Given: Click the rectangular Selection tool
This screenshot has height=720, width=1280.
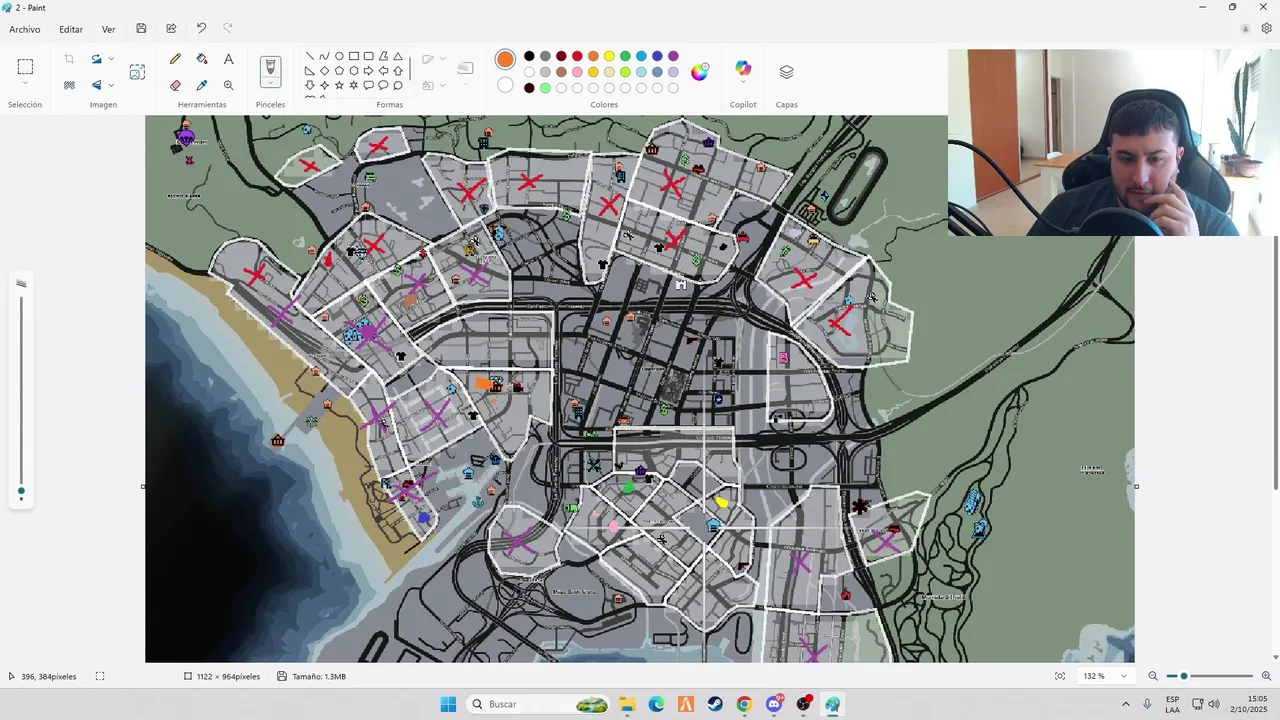Looking at the screenshot, I should click(x=25, y=67).
